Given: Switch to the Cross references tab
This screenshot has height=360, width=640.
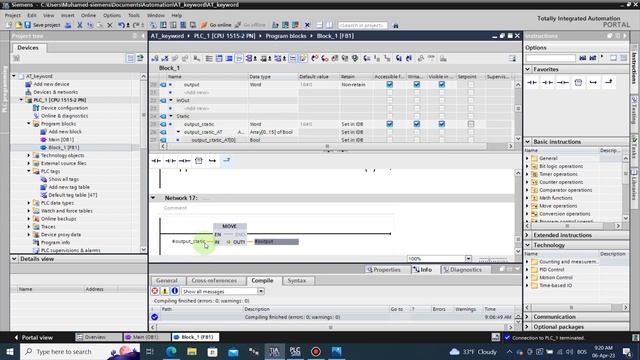Looking at the screenshot, I should 214,281.
